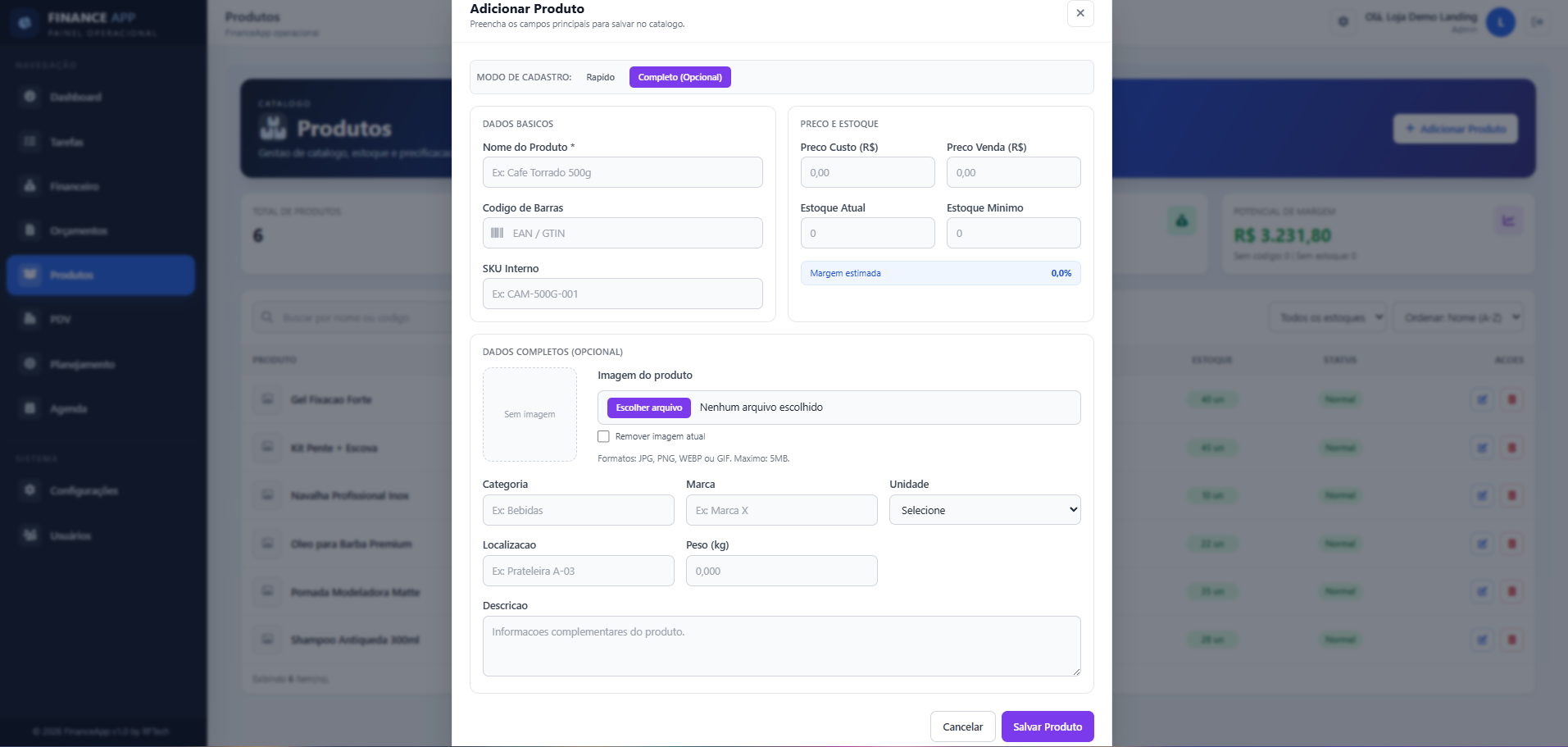Open PDV from the sidebar
1568x747 pixels.
coord(101,319)
